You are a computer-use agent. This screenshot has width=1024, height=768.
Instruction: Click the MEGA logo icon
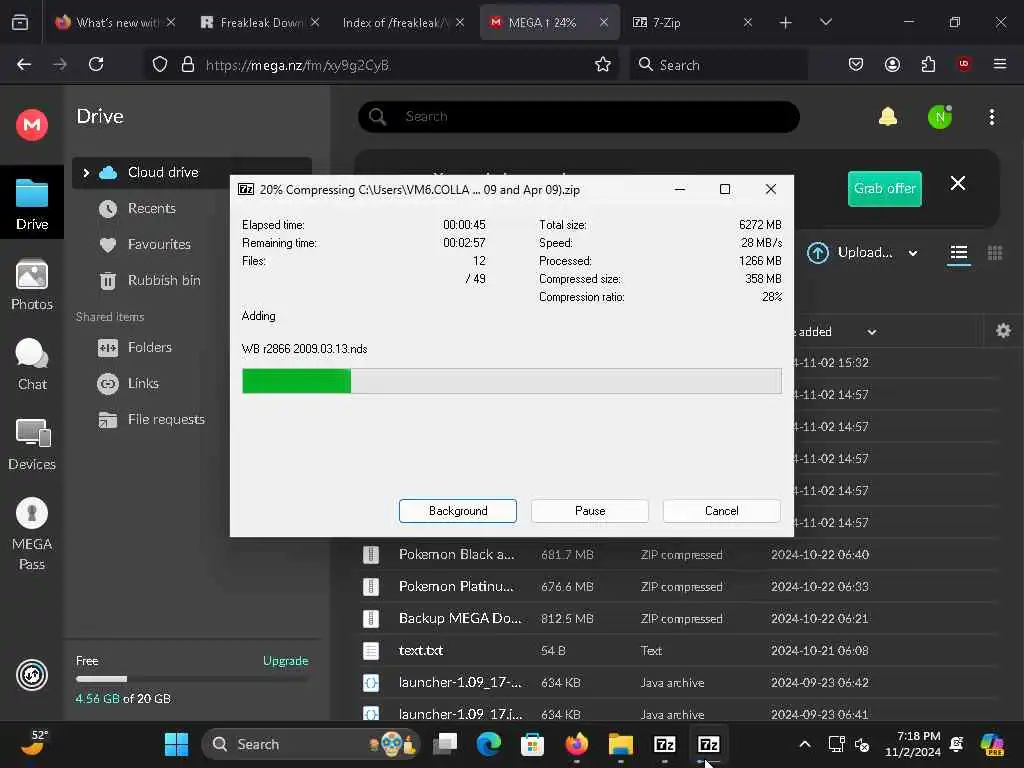tap(32, 124)
